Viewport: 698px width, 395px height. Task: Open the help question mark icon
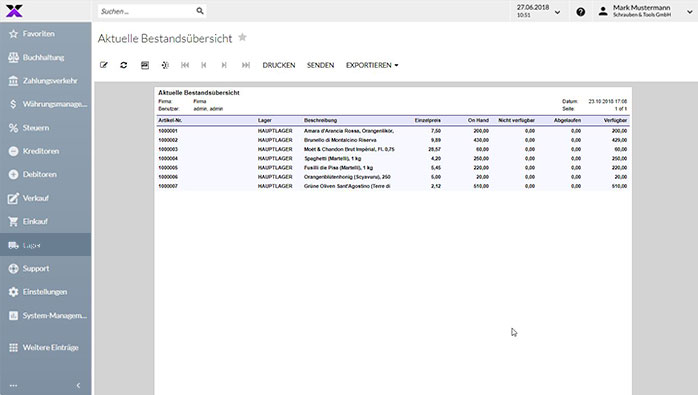580,12
